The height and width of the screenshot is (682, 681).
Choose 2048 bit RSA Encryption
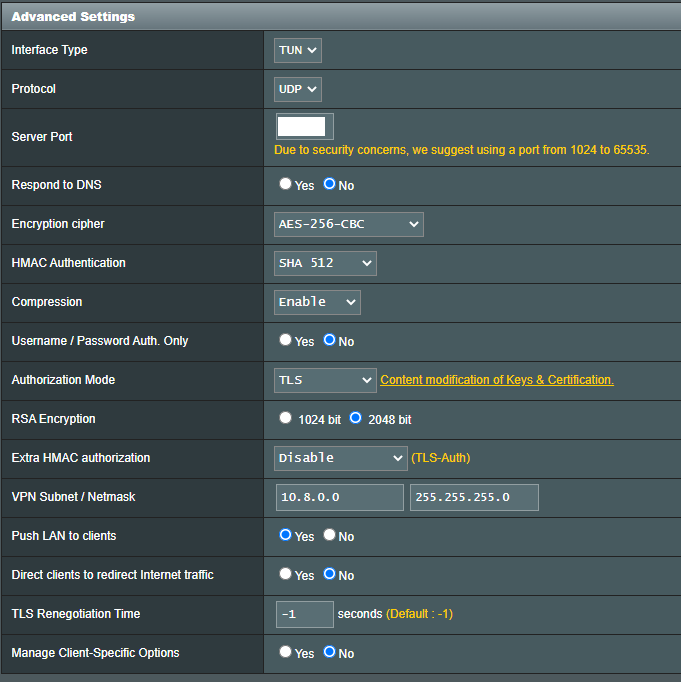pyautogui.click(x=355, y=418)
